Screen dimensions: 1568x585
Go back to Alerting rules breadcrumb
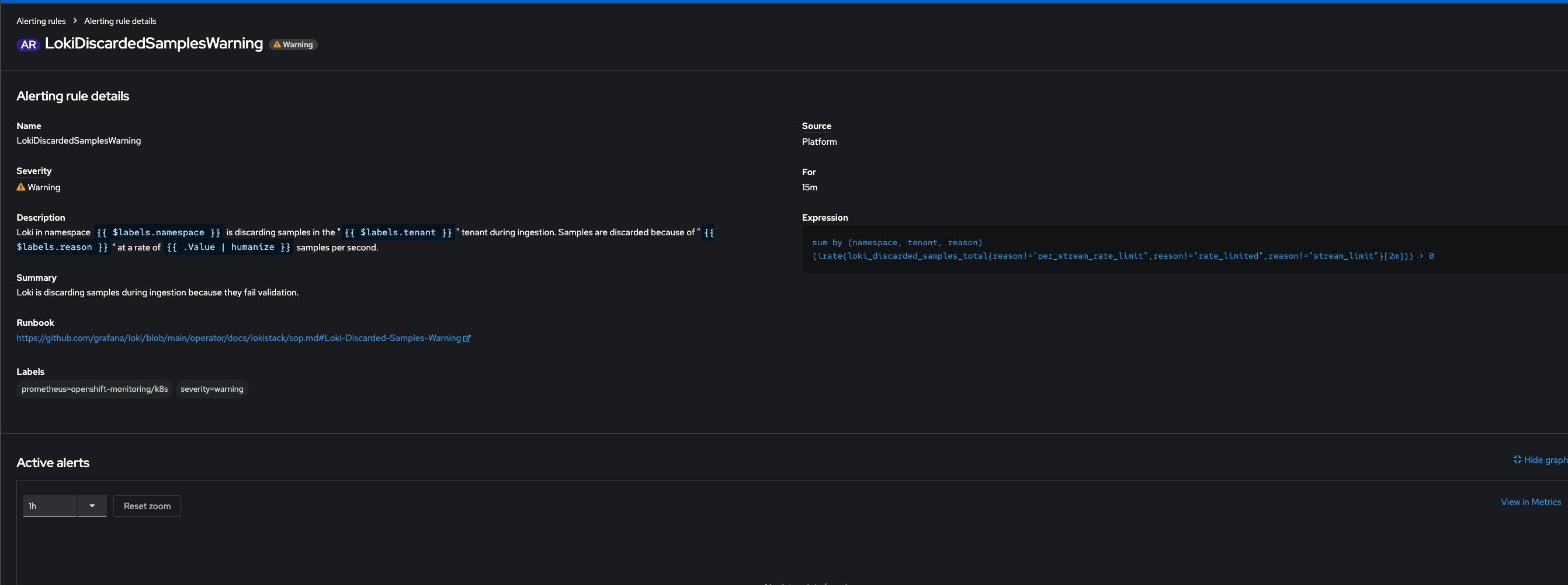(x=41, y=20)
